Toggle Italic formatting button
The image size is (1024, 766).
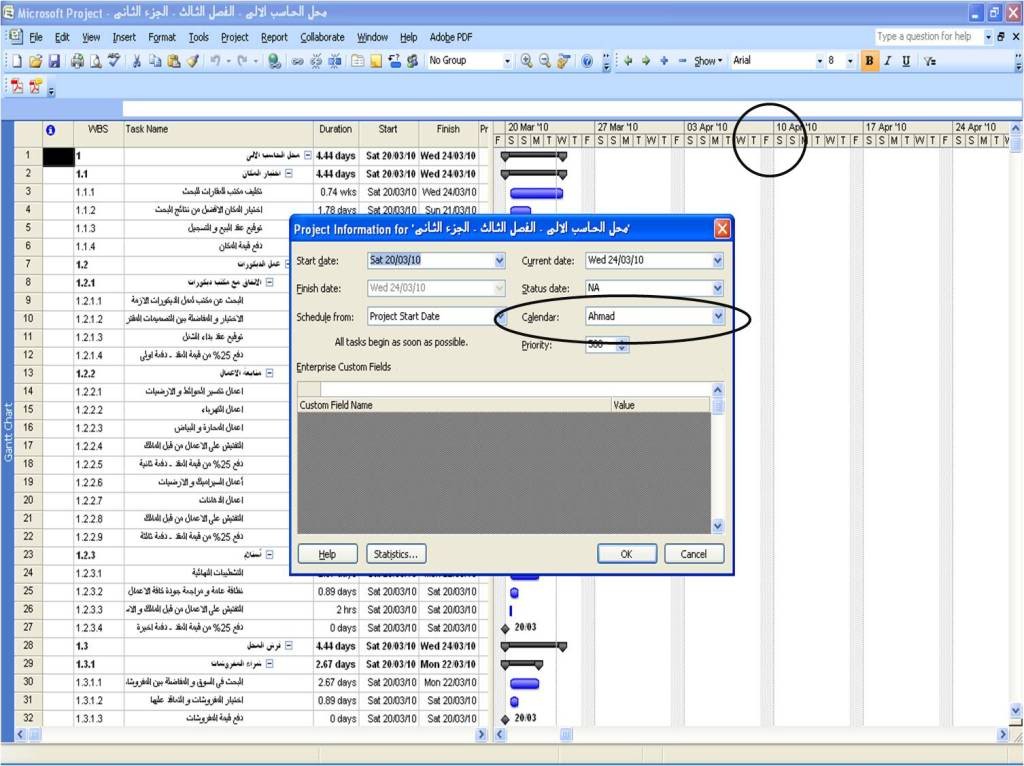click(888, 61)
